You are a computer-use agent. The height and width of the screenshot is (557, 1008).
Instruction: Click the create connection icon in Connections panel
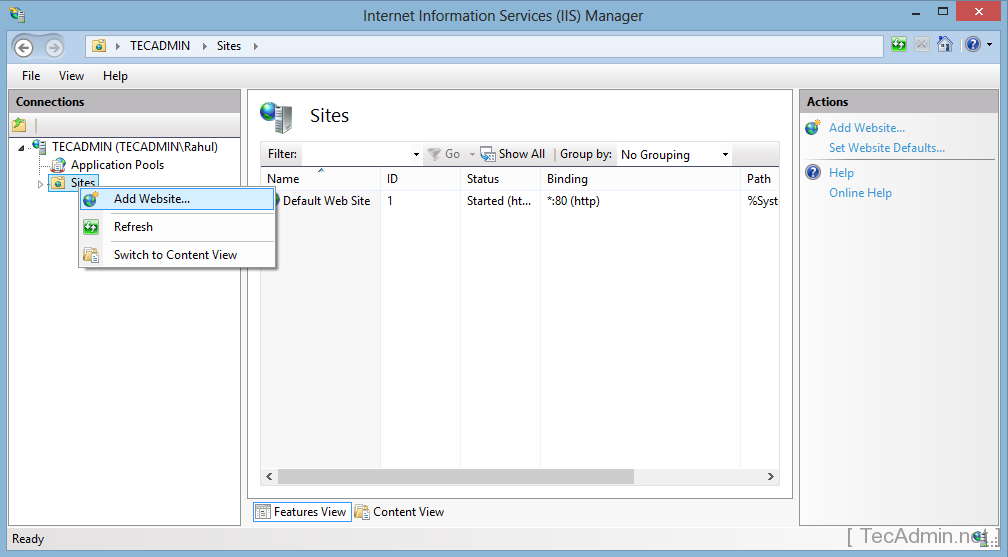(x=19, y=125)
